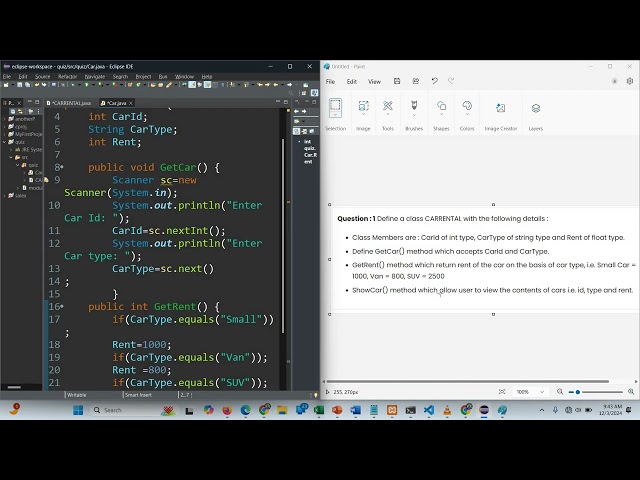Toggle Link with Editor in Package Explorer
640x480 pixels.
[20, 111]
